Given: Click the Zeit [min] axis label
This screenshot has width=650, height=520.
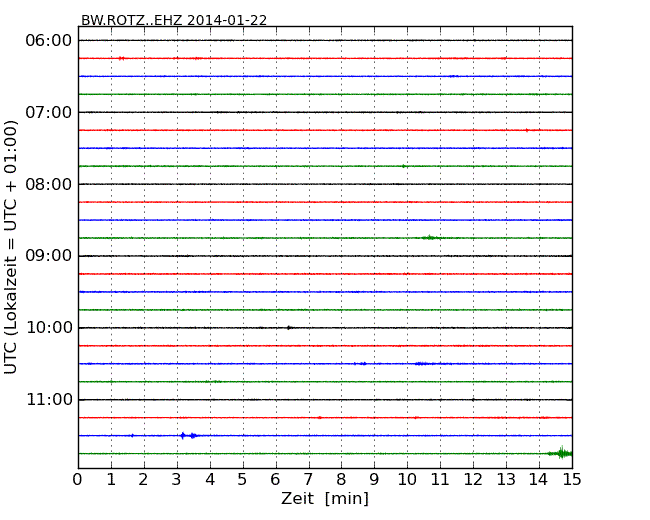Looking at the screenshot, I should click(x=325, y=498).
